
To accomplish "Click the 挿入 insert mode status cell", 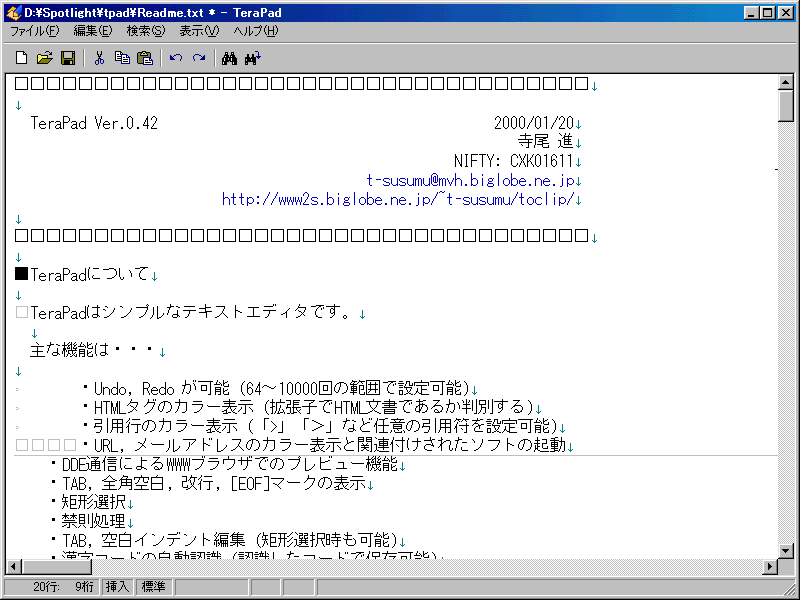I will [117, 587].
